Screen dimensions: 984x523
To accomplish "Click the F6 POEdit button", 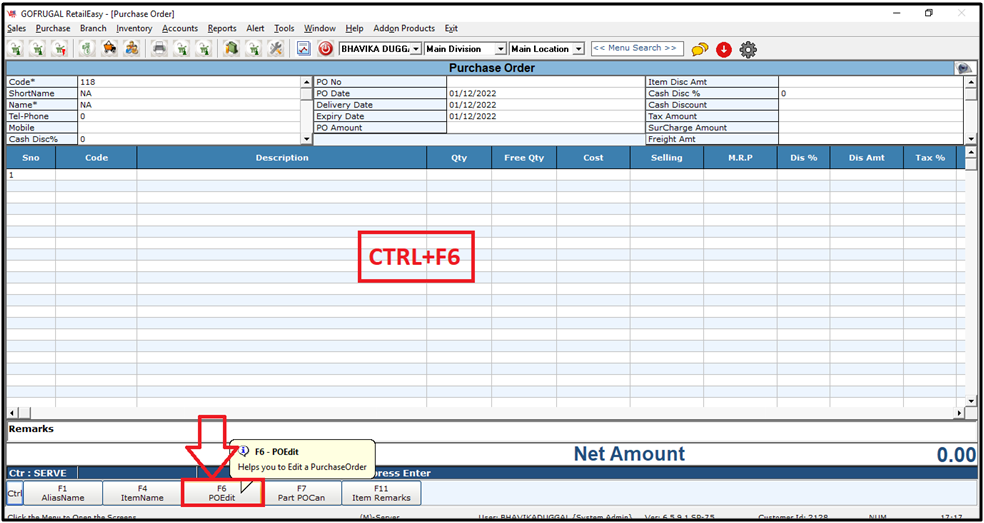I will tap(222, 493).
